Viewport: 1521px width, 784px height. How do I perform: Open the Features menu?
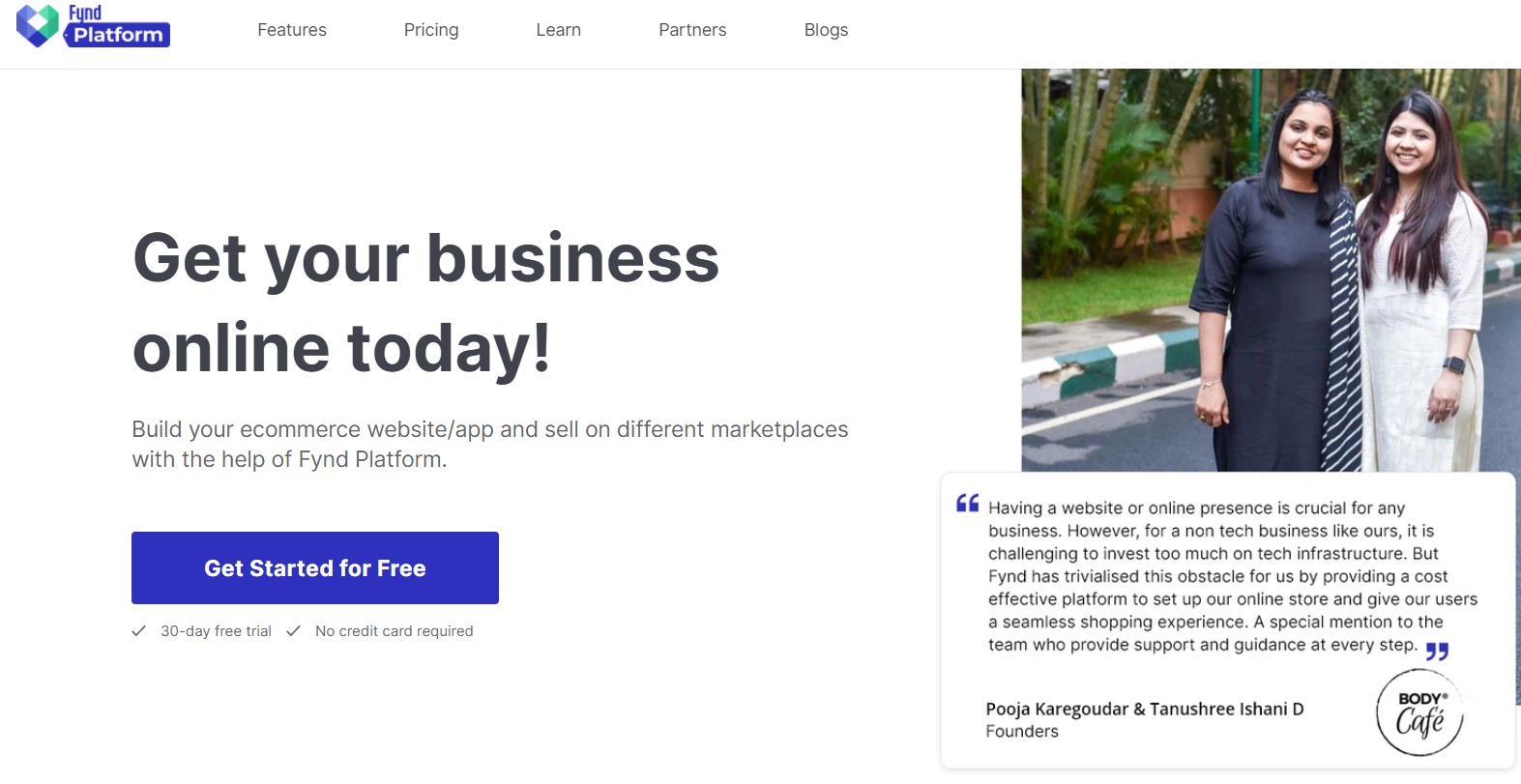click(291, 30)
